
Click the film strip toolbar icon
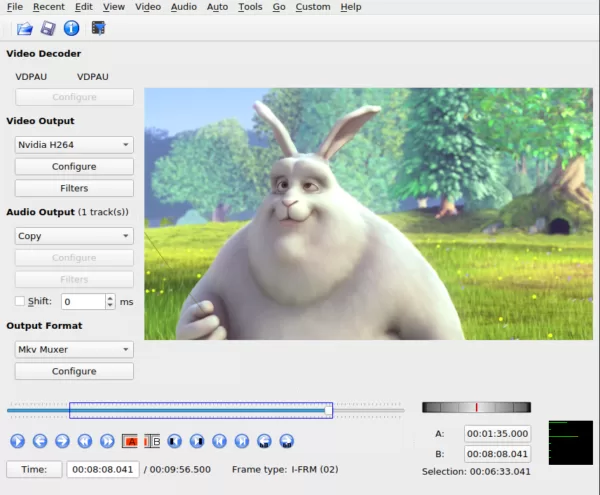tap(98, 28)
